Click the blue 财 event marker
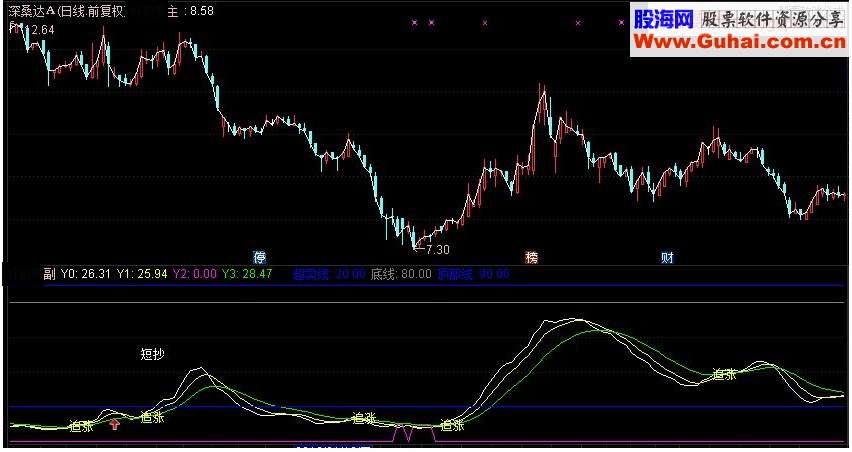Screen dimensions: 852x452 667,257
